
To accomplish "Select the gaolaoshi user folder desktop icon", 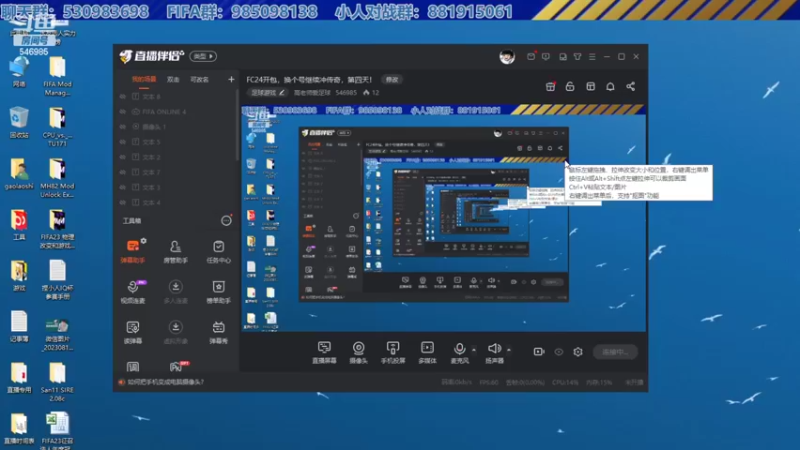I will pyautogui.click(x=19, y=174).
